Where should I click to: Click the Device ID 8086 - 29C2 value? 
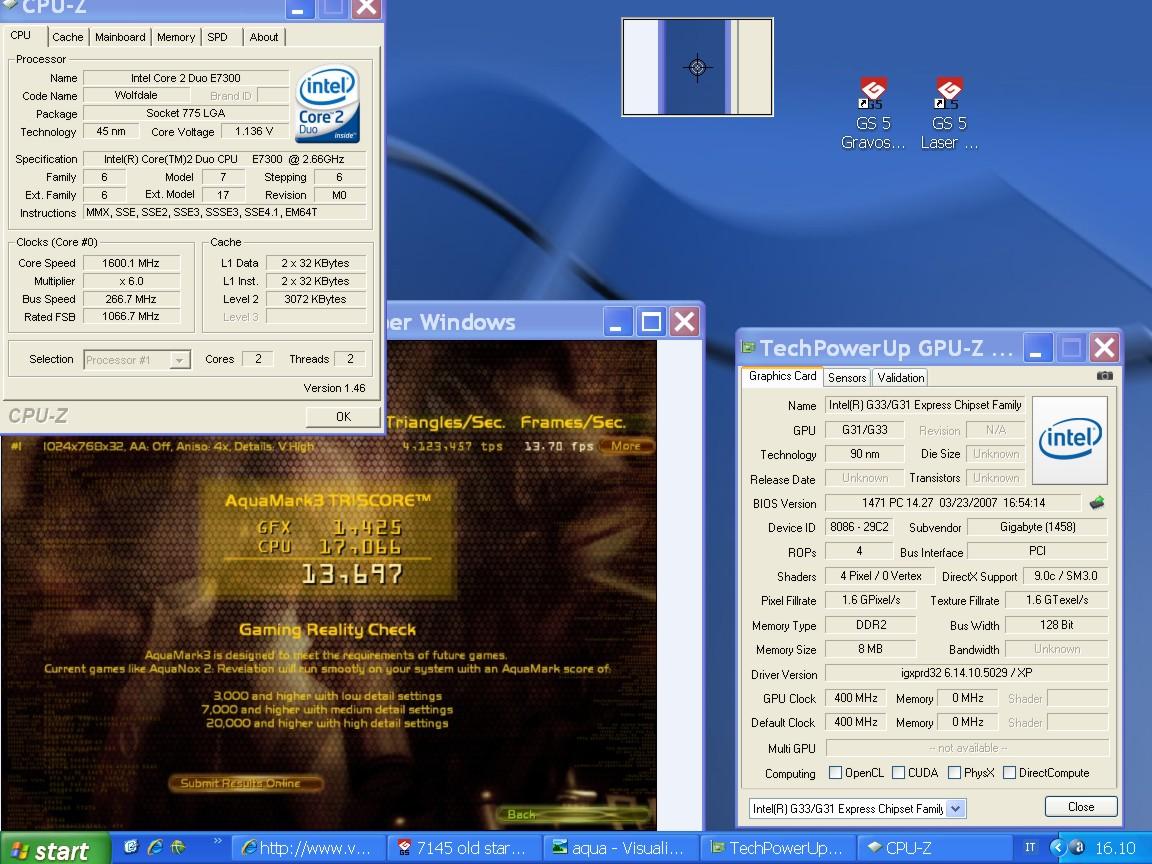click(x=858, y=528)
